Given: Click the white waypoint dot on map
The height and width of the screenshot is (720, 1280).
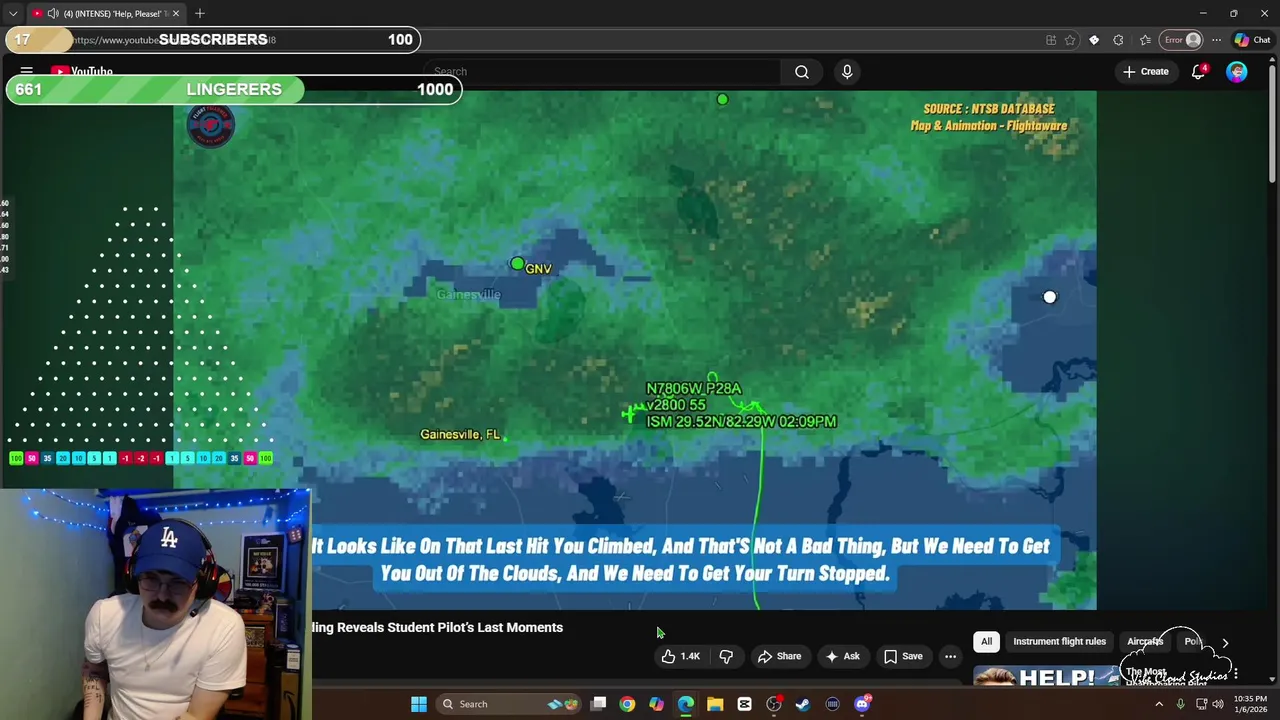Looking at the screenshot, I should click(x=1049, y=297).
